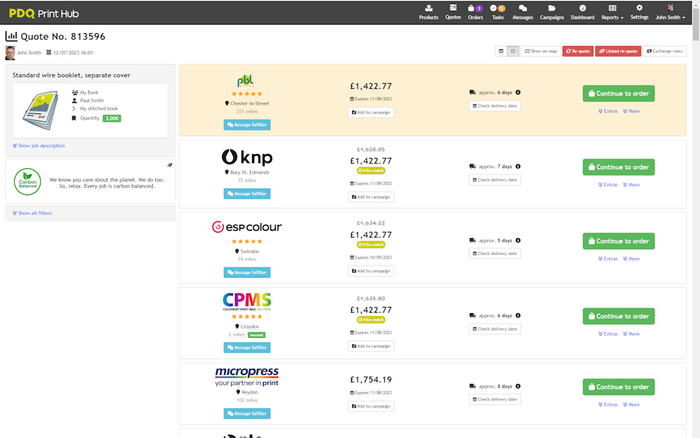Screen dimensions: 700x438
Task: Switch to list view layout icon
Action: pos(501,51)
